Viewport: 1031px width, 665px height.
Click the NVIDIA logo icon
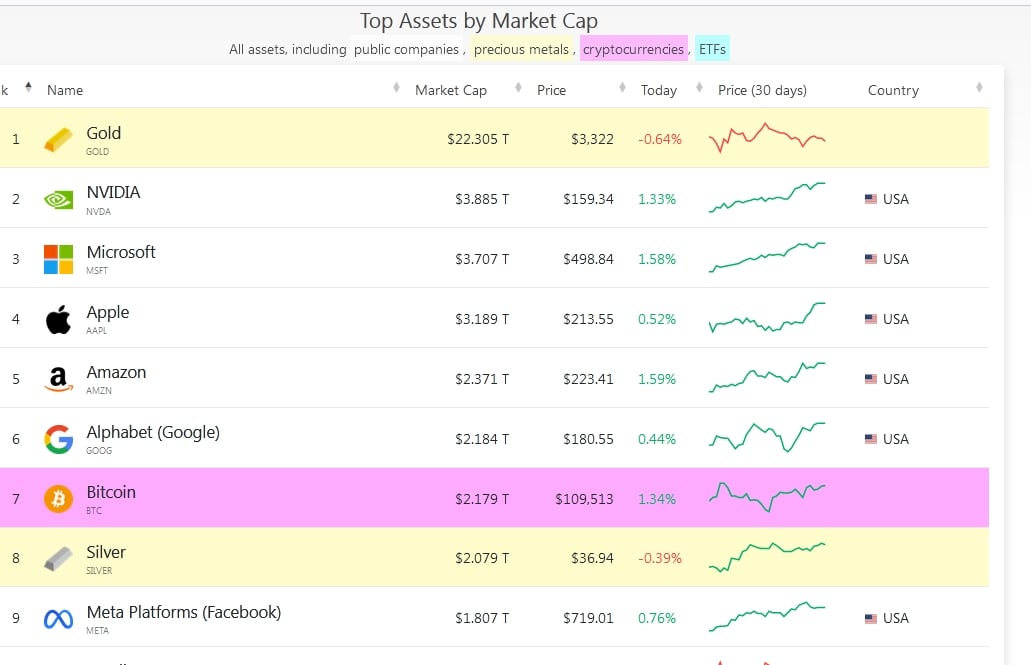point(59,199)
